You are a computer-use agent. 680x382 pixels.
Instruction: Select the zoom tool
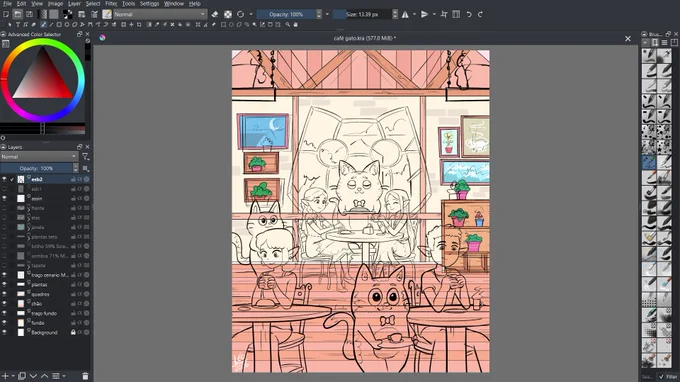[x=288, y=25]
